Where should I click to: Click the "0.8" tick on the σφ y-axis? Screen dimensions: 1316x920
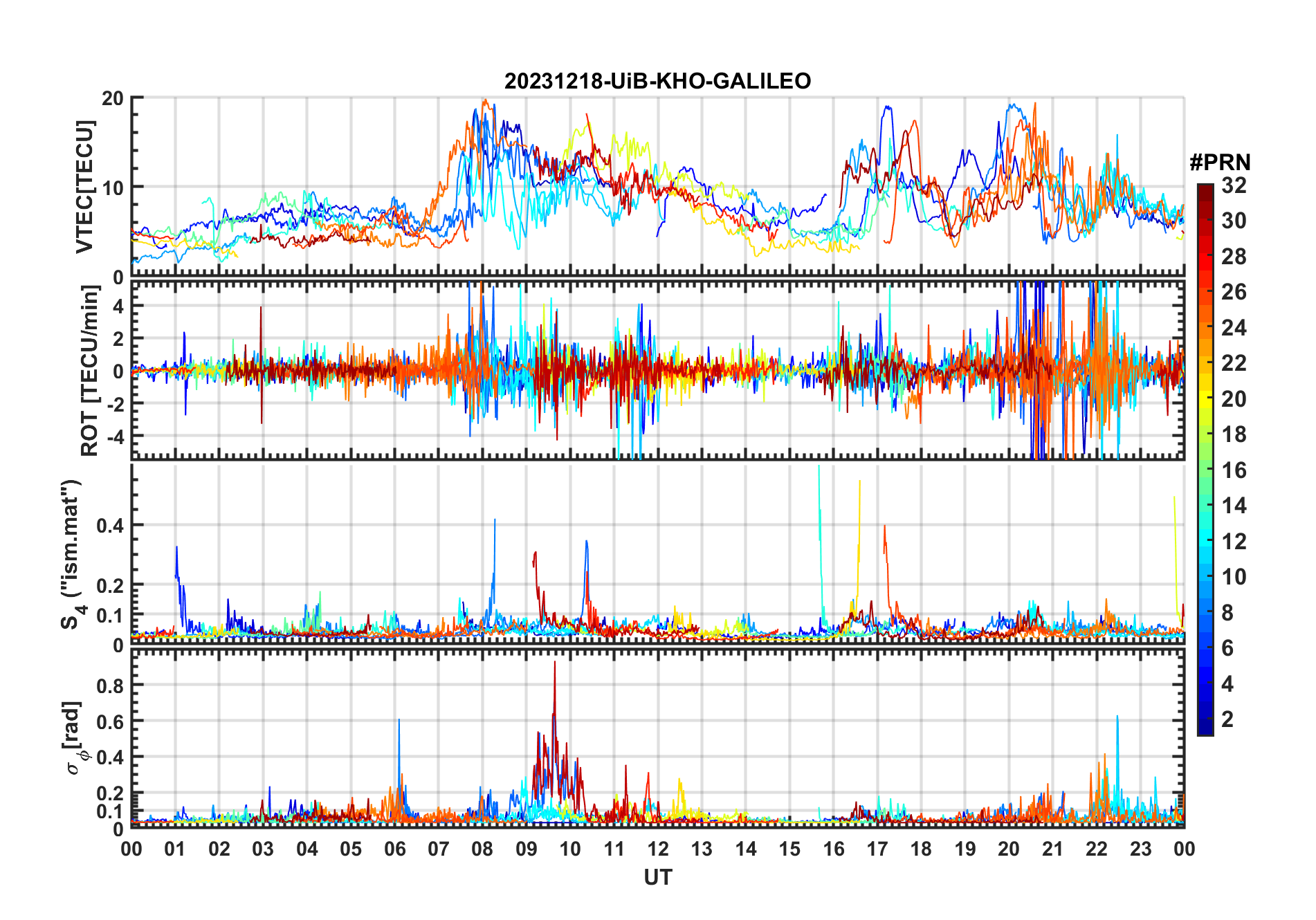(x=111, y=686)
